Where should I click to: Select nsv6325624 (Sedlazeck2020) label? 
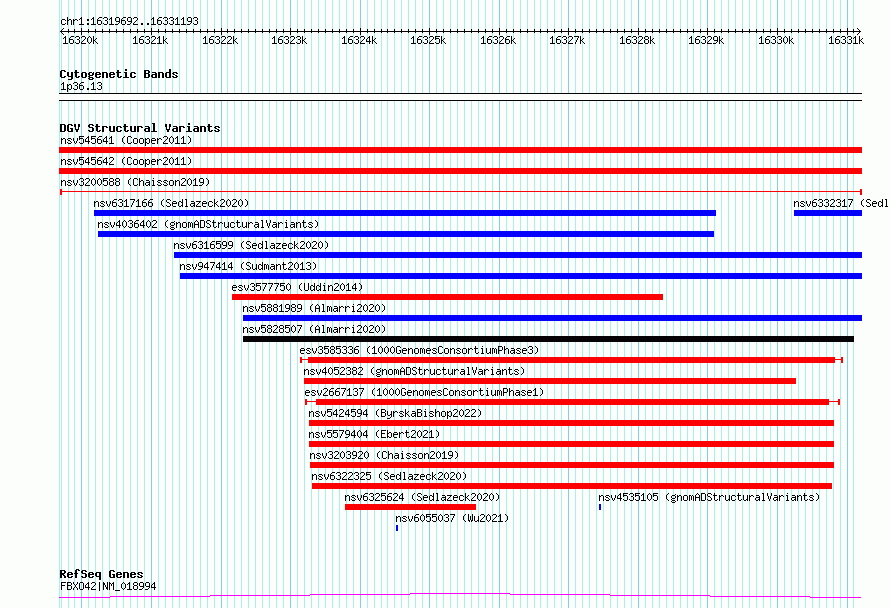[x=422, y=497]
